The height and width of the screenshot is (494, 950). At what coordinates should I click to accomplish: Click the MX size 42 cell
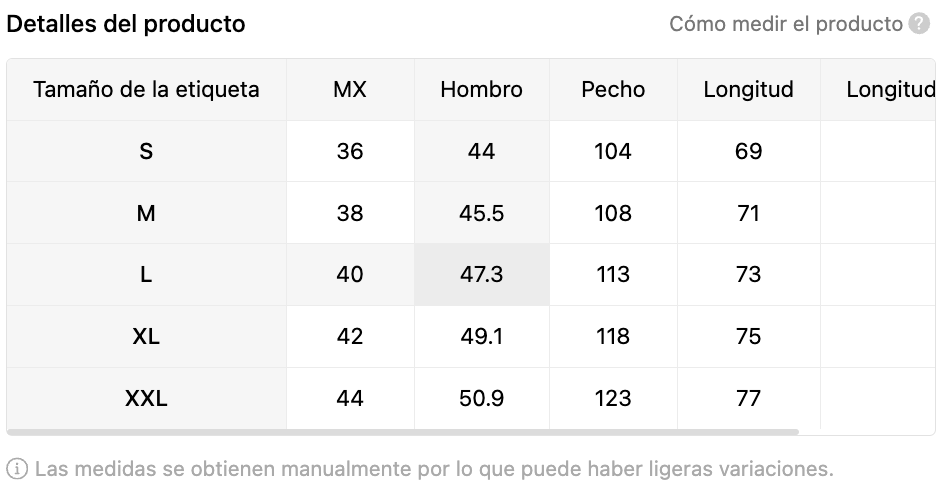[350, 336]
